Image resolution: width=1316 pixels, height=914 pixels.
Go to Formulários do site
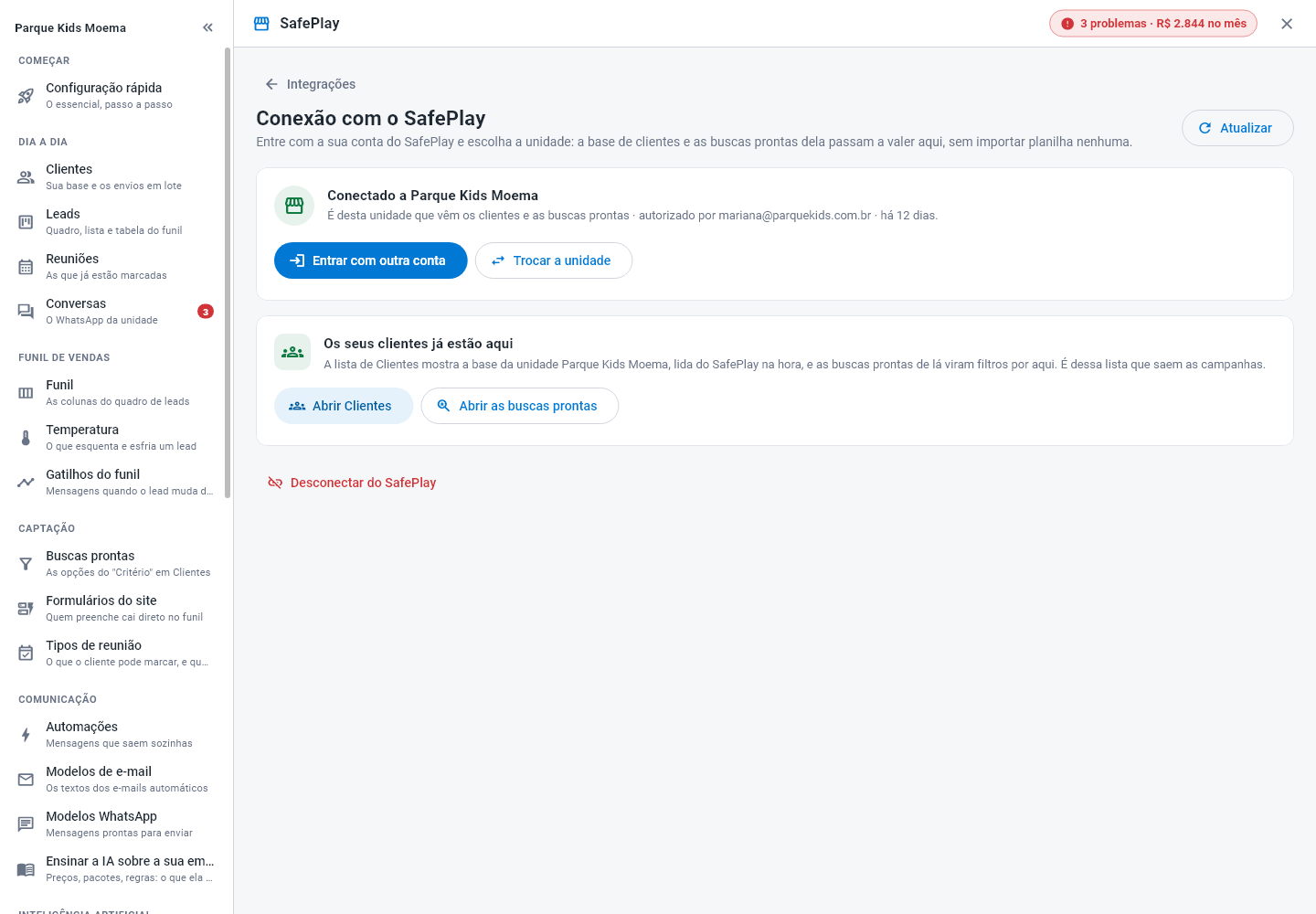point(115,609)
